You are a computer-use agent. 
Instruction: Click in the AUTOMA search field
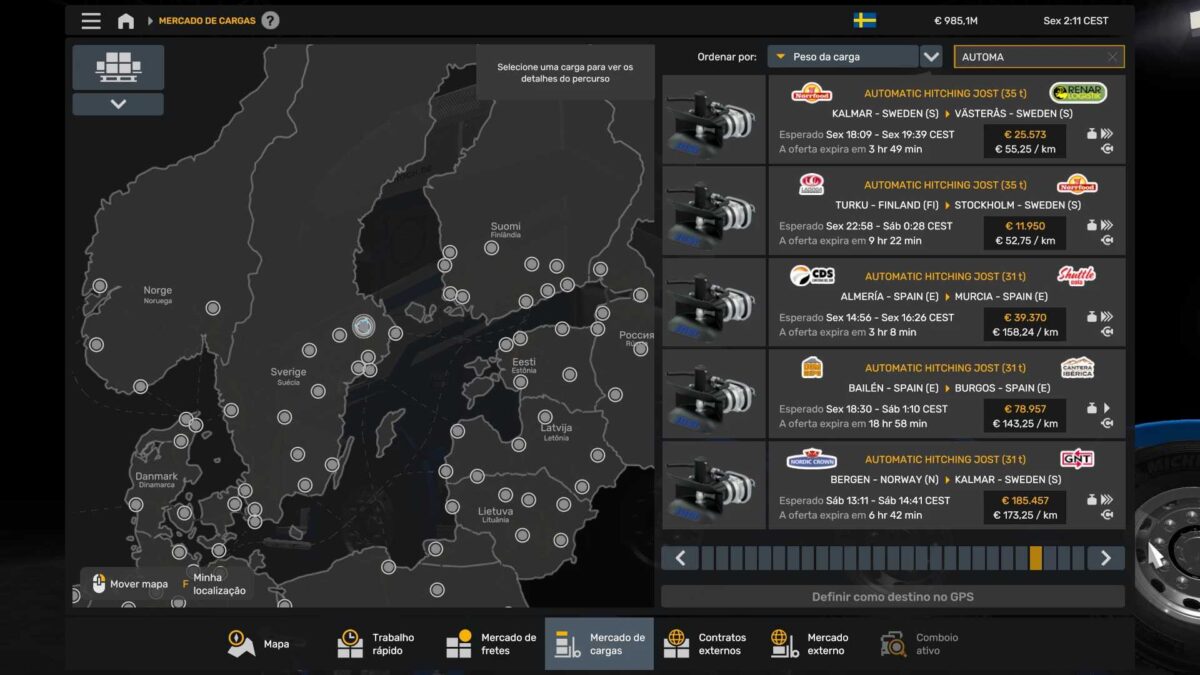pos(1028,57)
